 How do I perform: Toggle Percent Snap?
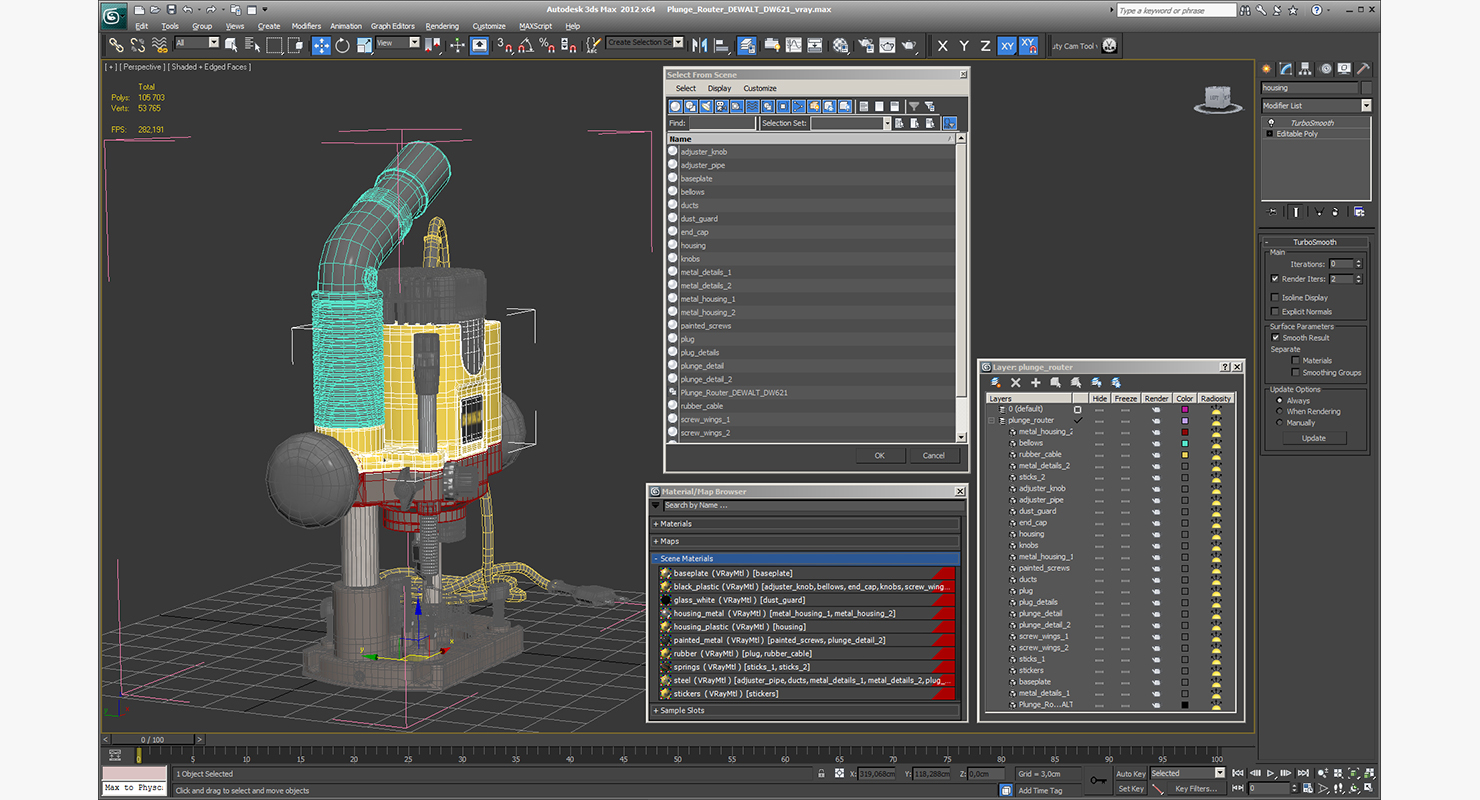point(547,45)
